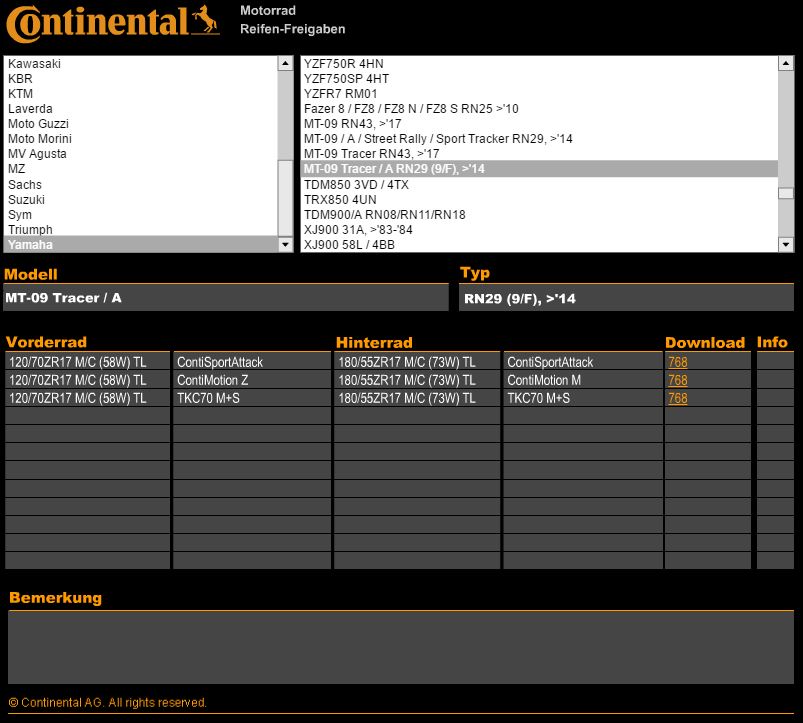The width and height of the screenshot is (803, 723).
Task: Choose XJ900 58L / 4BB model
Action: pos(349,245)
